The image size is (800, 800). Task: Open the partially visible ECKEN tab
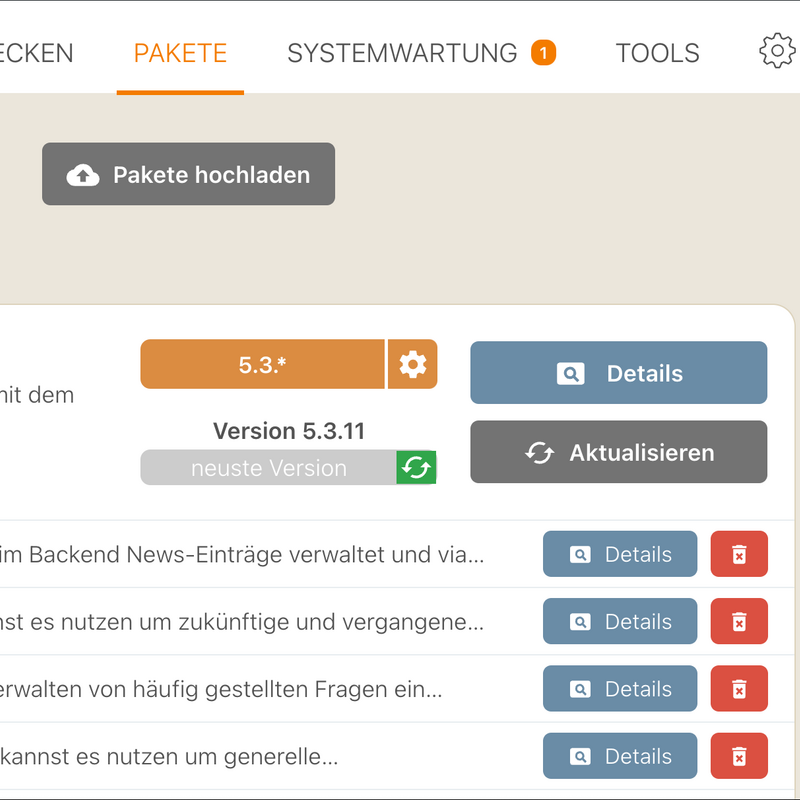(x=36, y=53)
